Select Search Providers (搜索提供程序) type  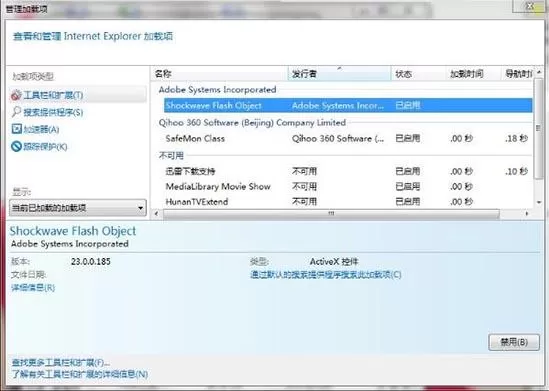pos(47,112)
